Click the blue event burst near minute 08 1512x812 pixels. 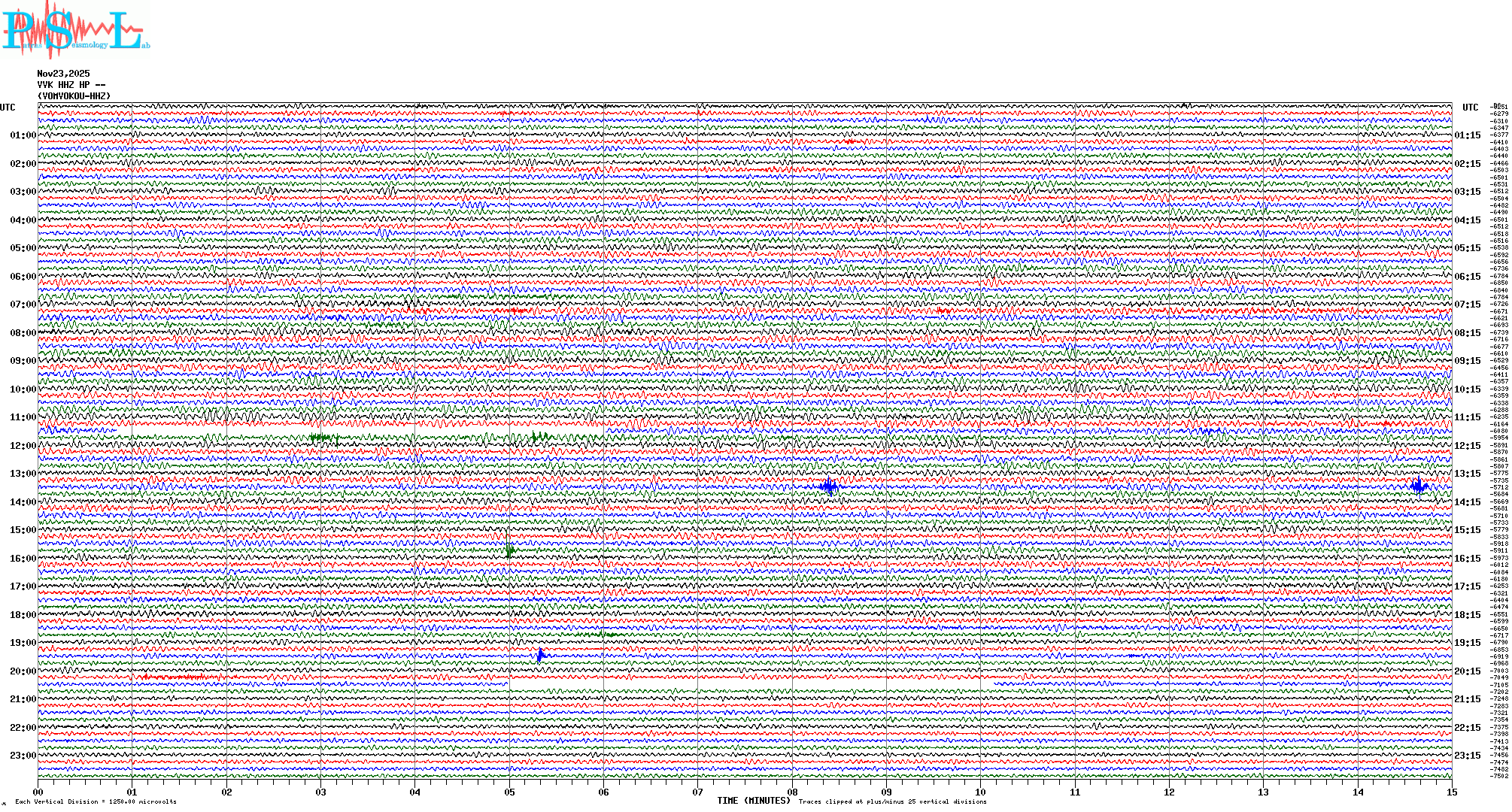[828, 486]
